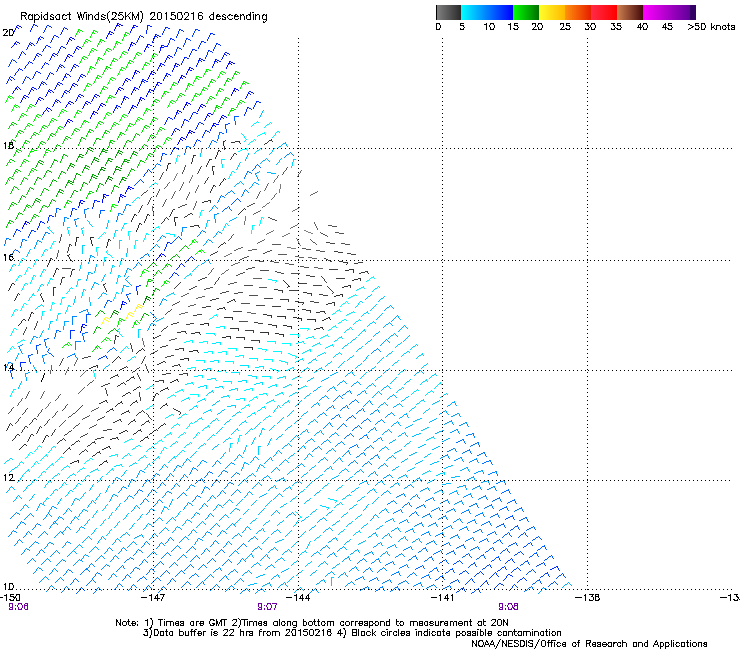Click the latitude label 12
This screenshot has width=740, height=650.
click(8, 477)
